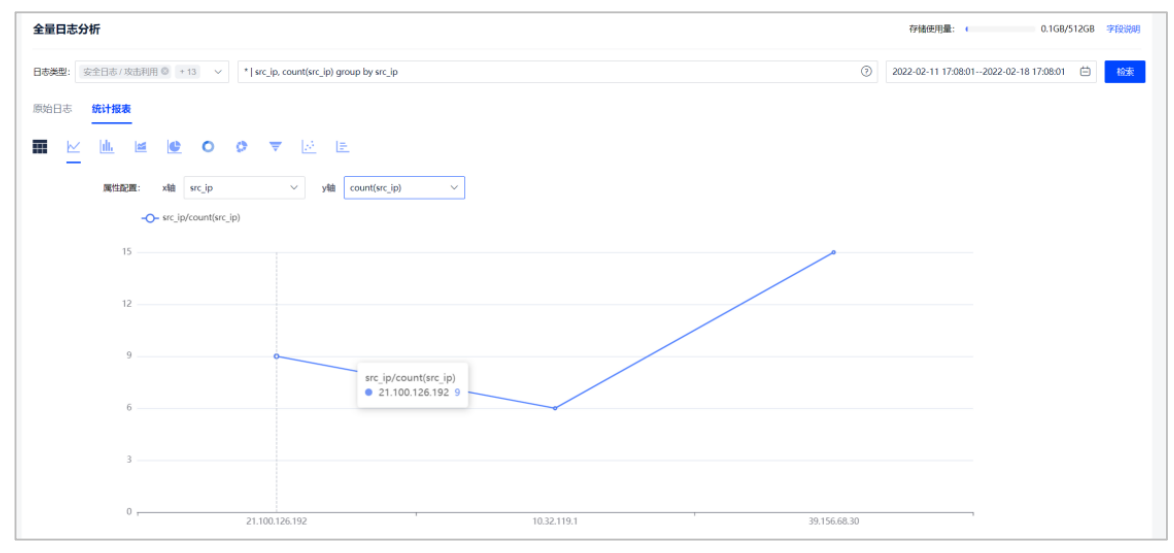
Task: Open the 字段说明 link
Action: (1123, 29)
